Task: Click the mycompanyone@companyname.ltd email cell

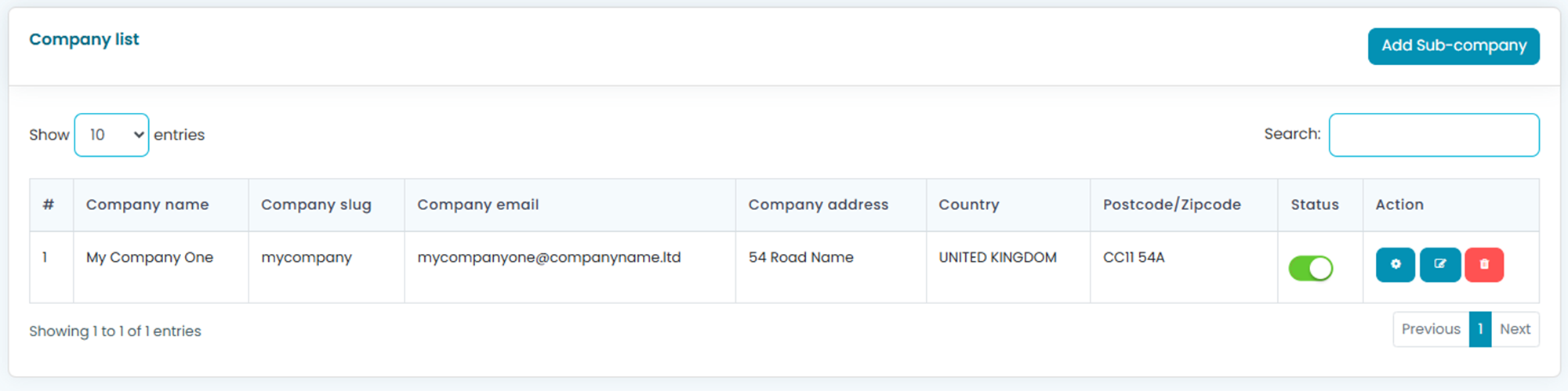Action: [x=549, y=257]
